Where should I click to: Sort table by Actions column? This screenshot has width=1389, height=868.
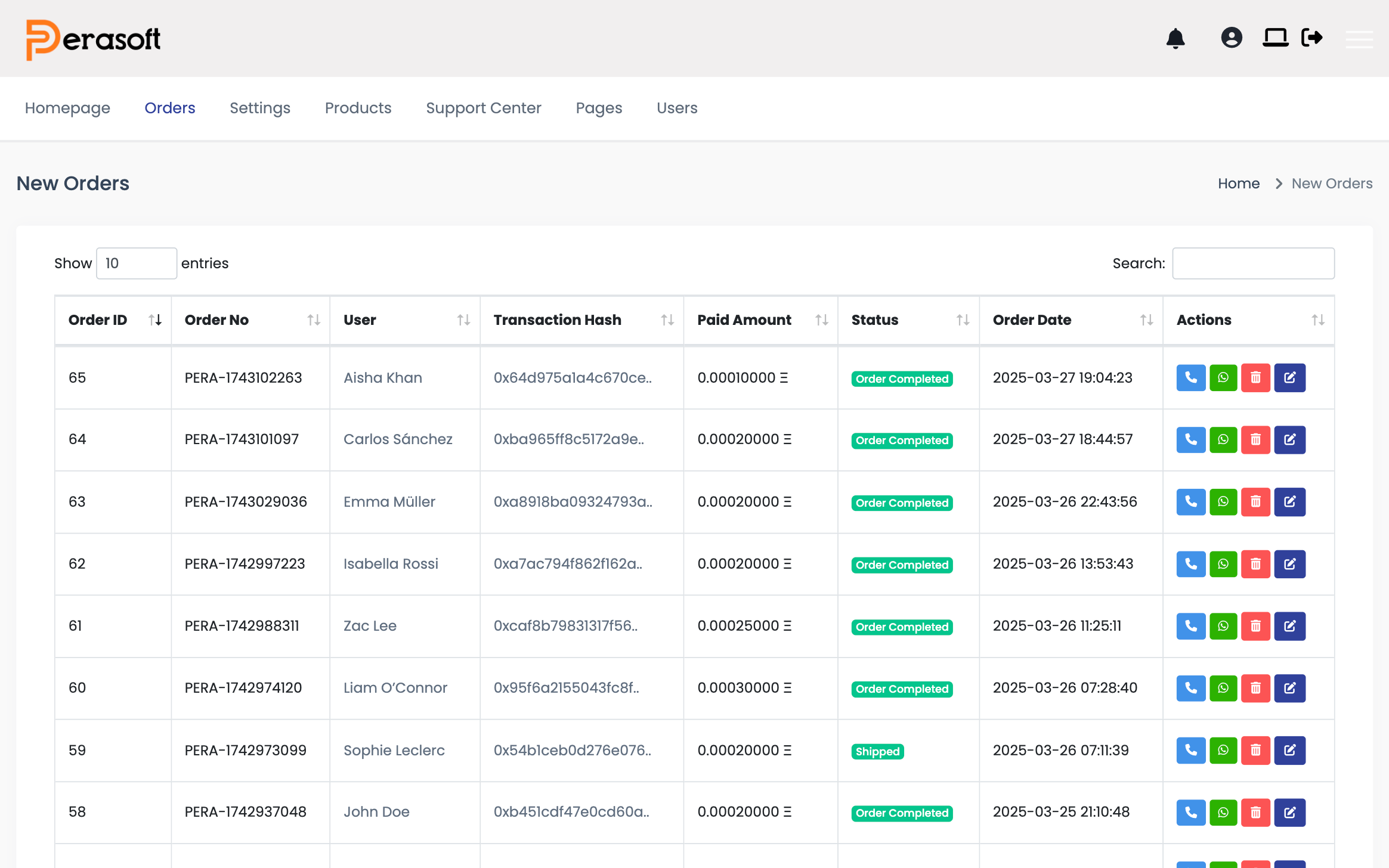[x=1249, y=320]
